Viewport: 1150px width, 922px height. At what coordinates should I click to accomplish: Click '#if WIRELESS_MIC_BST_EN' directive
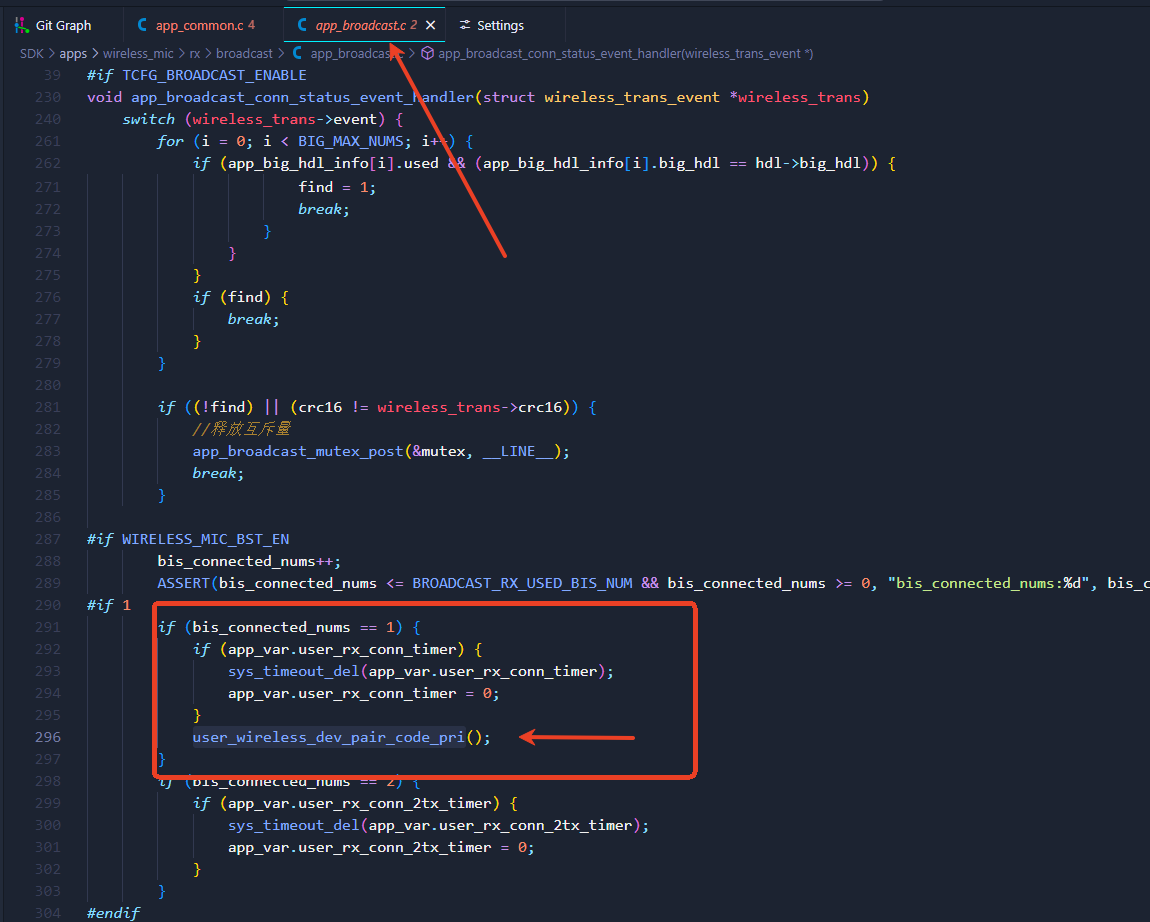[188, 540]
